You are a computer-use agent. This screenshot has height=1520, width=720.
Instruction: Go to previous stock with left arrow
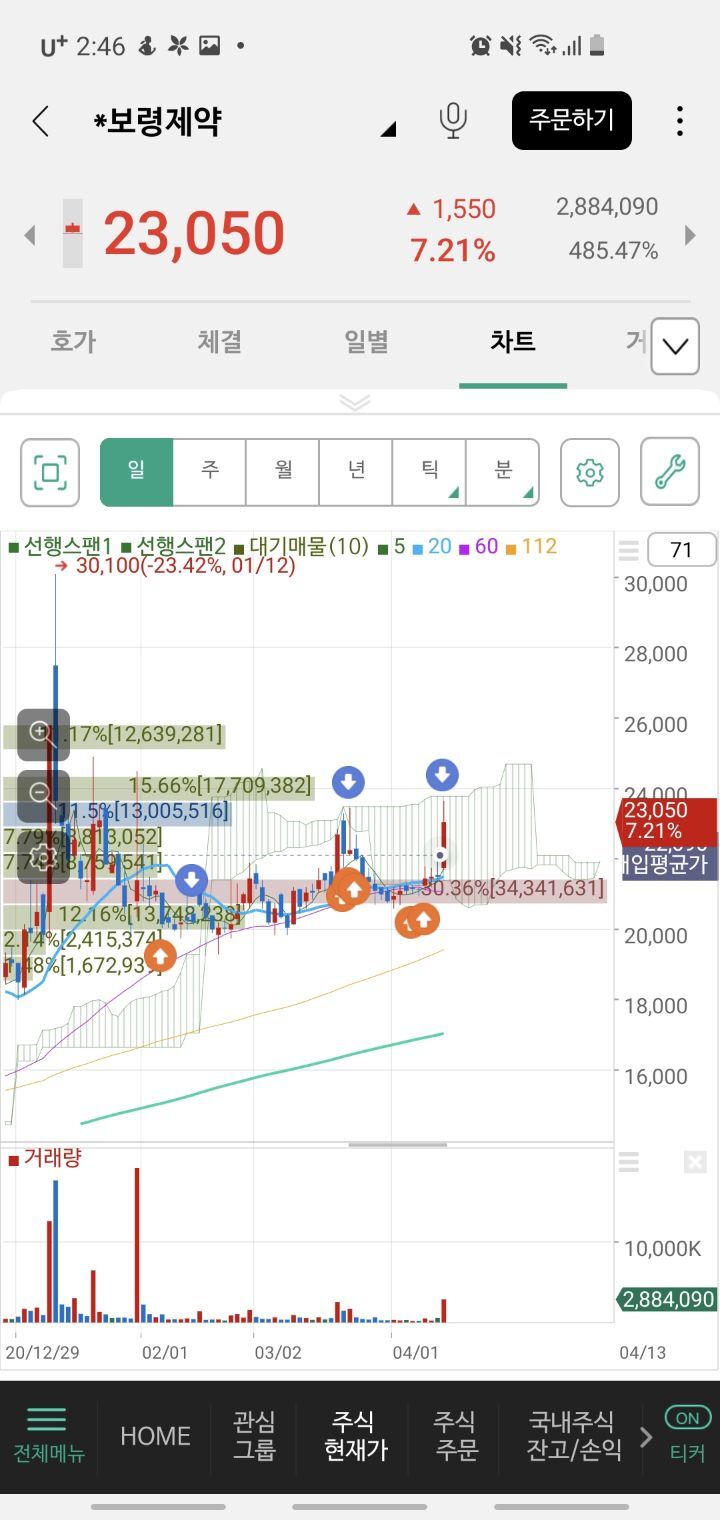(30, 235)
